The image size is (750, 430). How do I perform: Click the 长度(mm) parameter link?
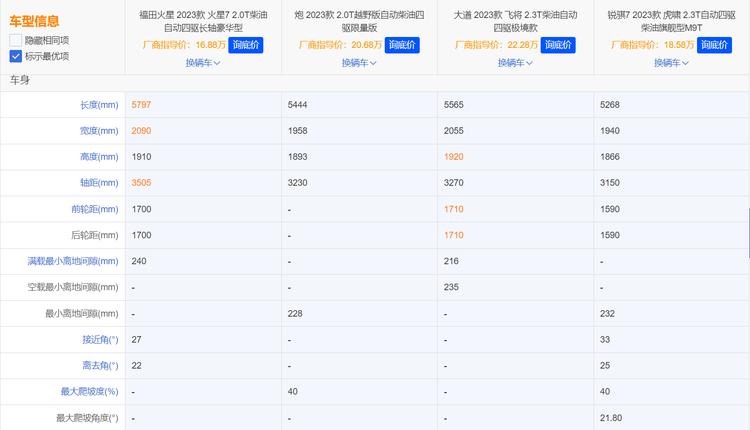click(99, 105)
